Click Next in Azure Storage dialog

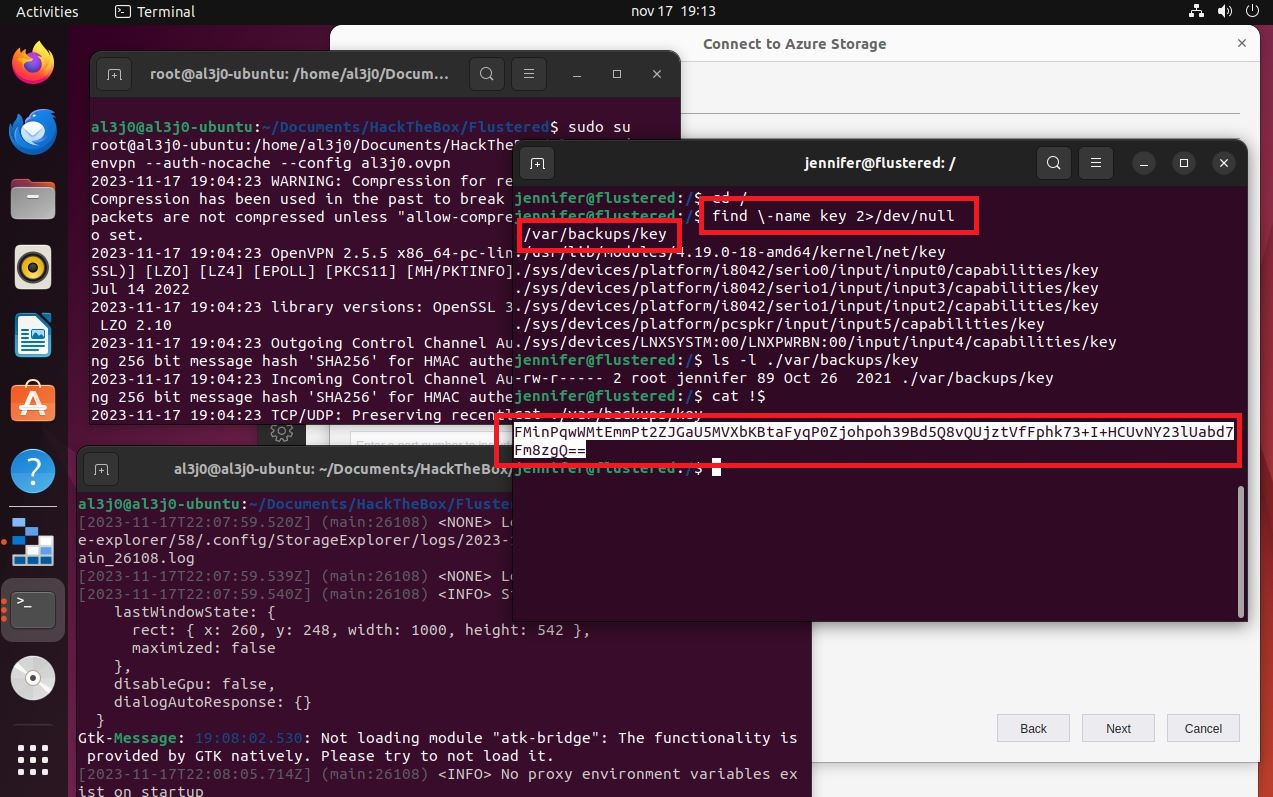[x=1118, y=728]
